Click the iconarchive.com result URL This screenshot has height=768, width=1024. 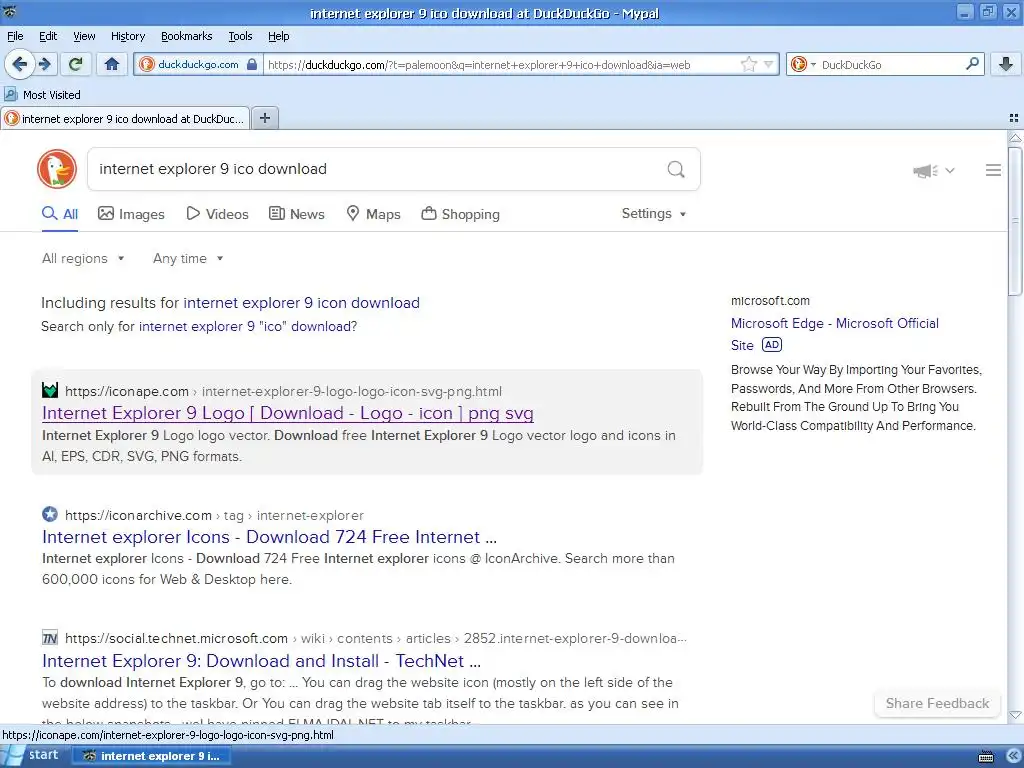coord(214,515)
